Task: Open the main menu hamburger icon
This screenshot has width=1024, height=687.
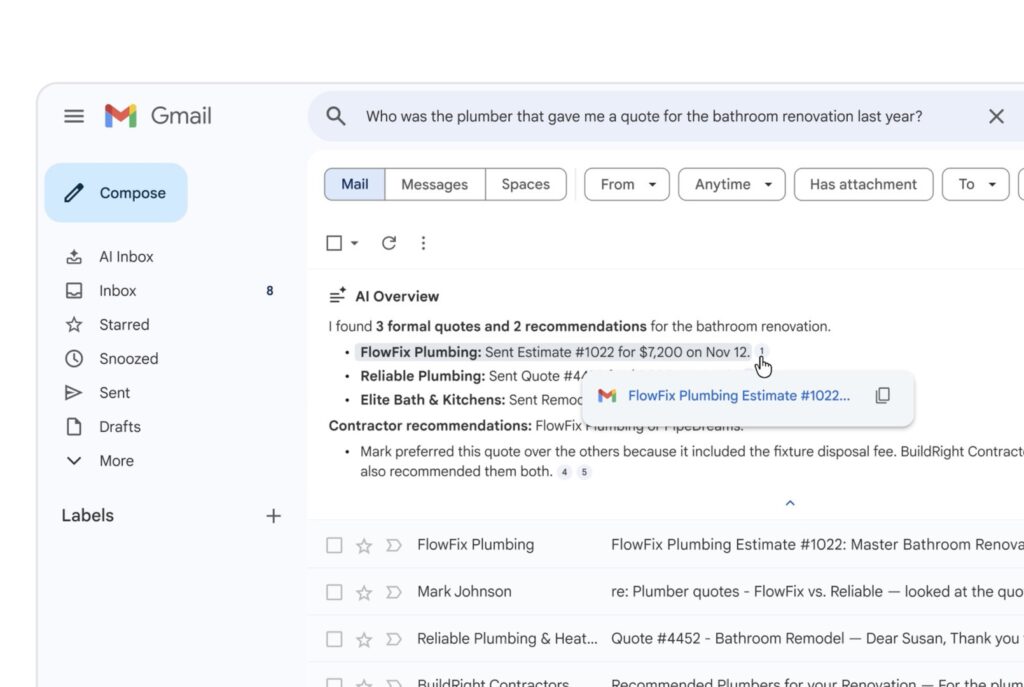Action: click(74, 116)
